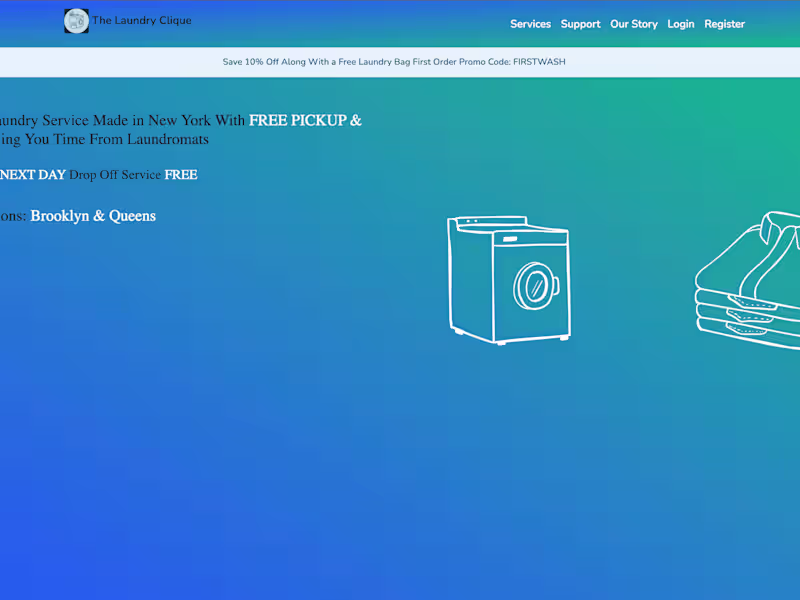Go to the Support page
The width and height of the screenshot is (800, 600).
(x=581, y=24)
